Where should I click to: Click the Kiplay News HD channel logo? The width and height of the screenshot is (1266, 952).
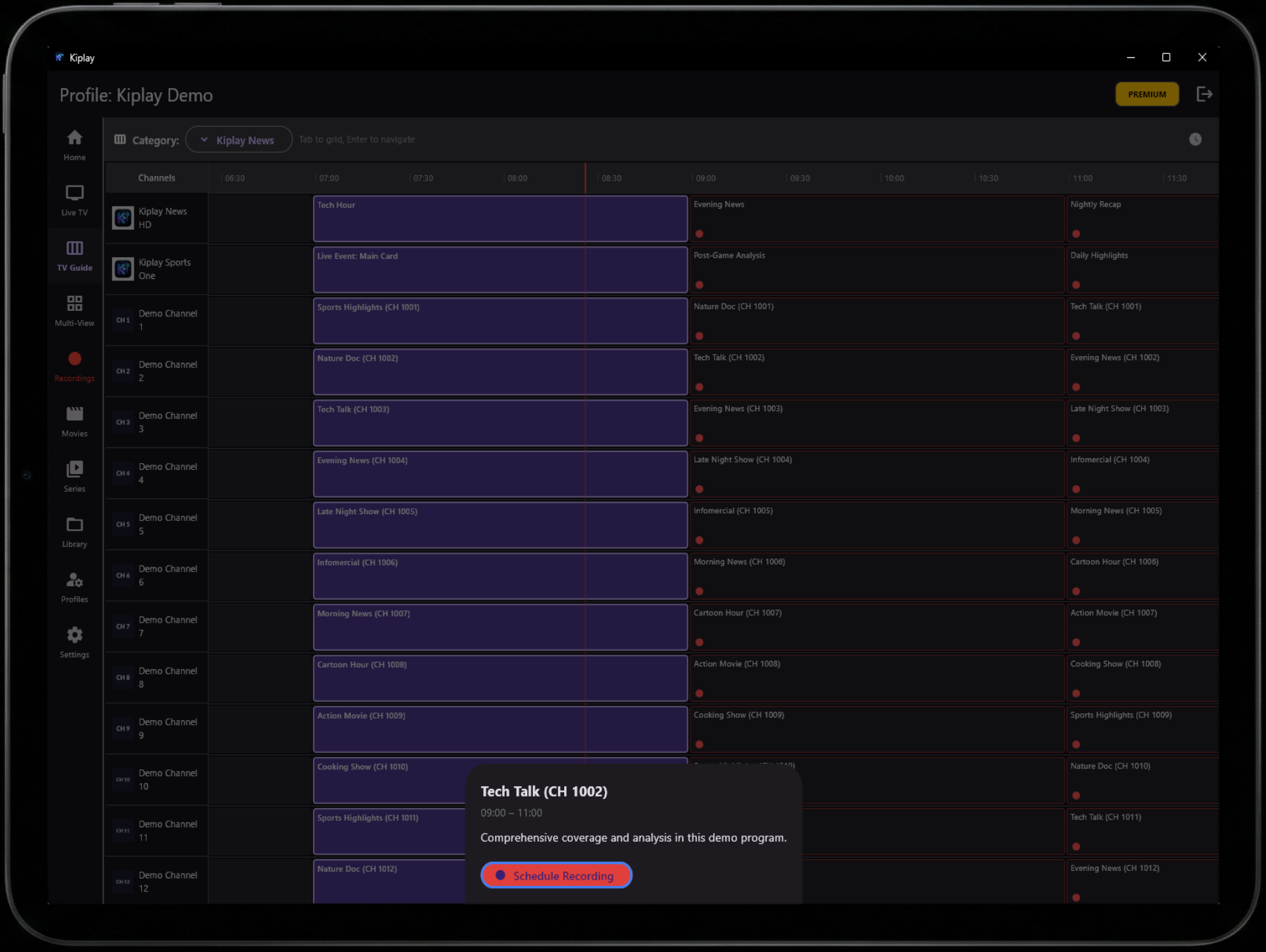[123, 218]
